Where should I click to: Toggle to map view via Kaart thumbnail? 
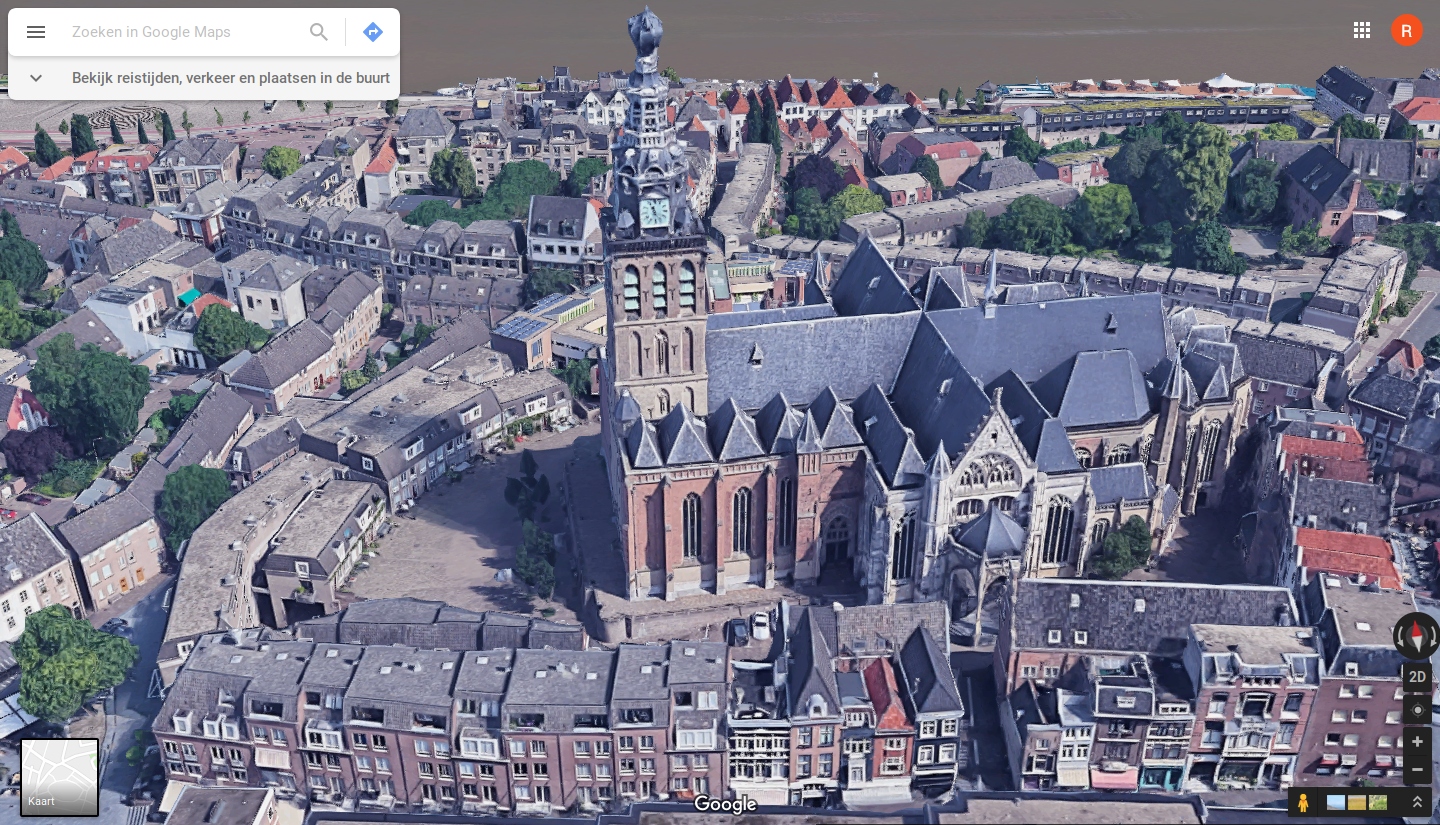(x=60, y=777)
